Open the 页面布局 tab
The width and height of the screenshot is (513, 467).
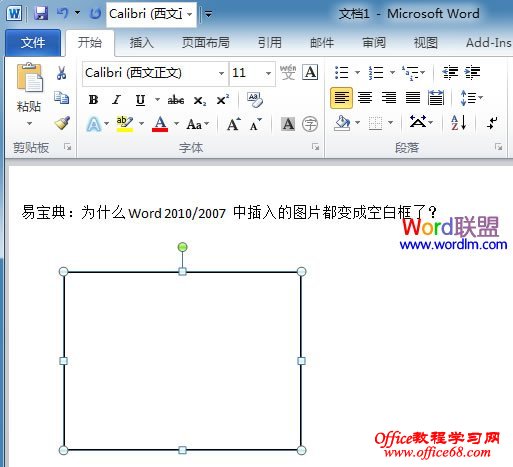pyautogui.click(x=206, y=43)
